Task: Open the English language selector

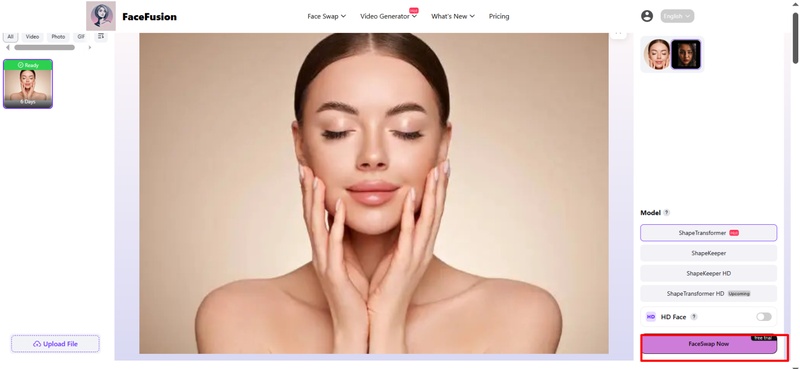Action: coord(677,16)
